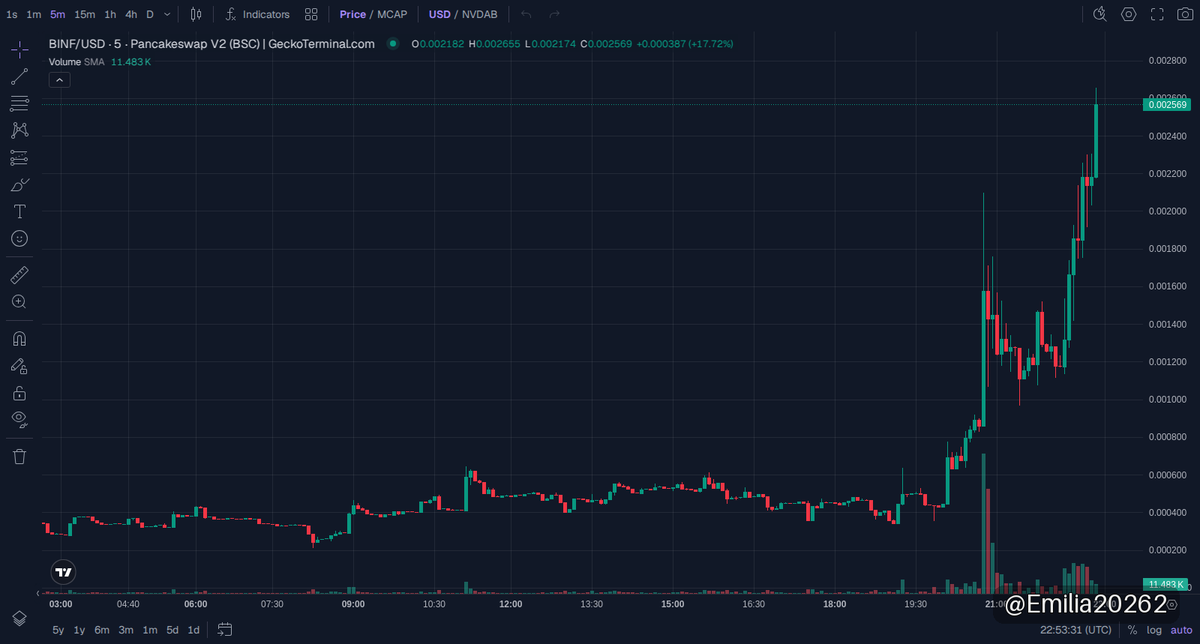Select the XABCD pattern tool

click(19, 130)
